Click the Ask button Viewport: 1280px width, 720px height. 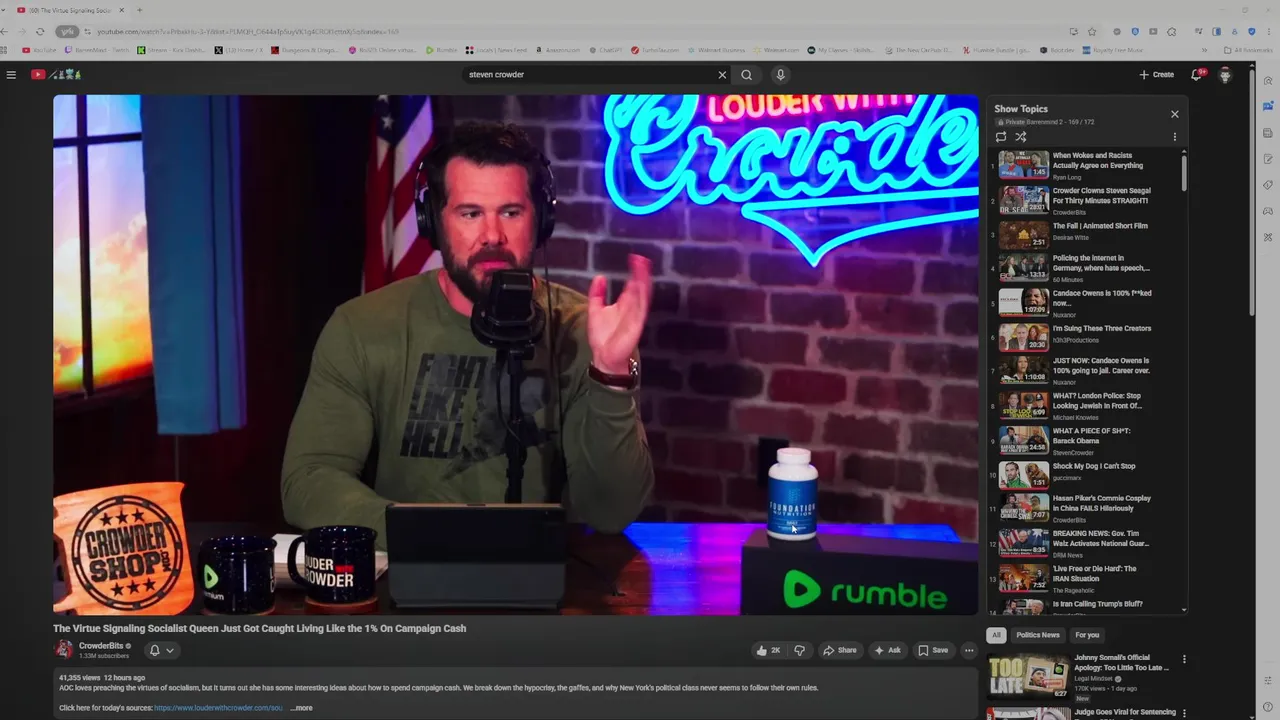(x=887, y=650)
